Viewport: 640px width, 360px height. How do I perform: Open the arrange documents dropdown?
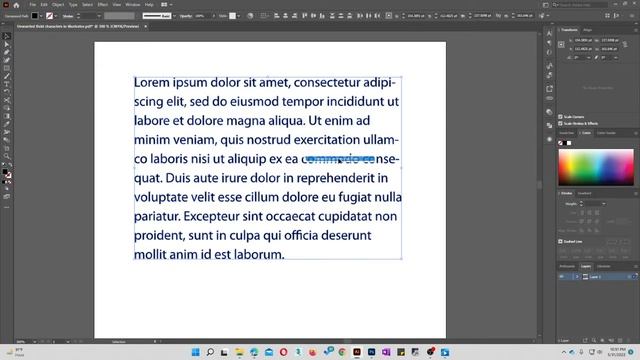point(166,5)
